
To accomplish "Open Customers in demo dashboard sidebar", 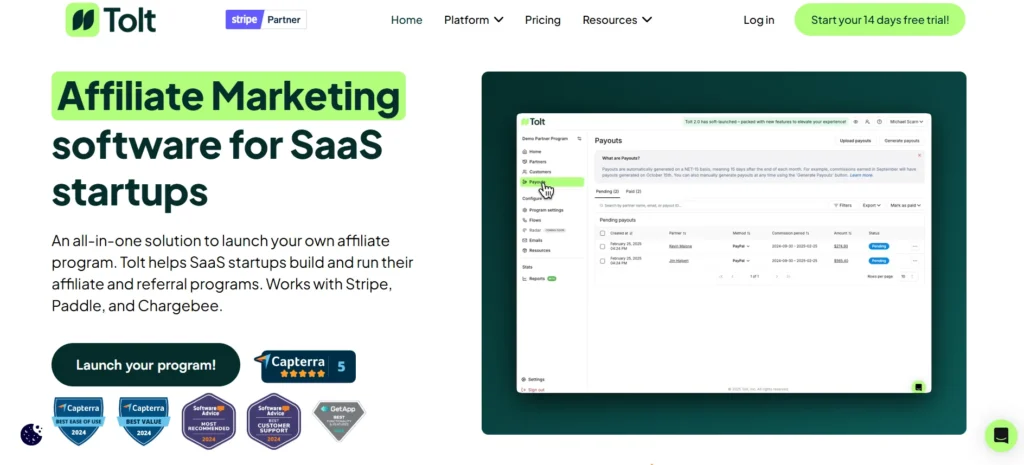I will [x=539, y=172].
